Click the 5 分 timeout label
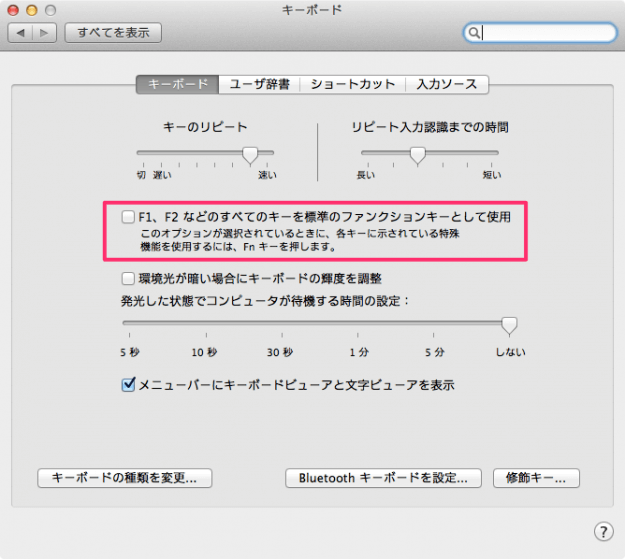 (434, 352)
